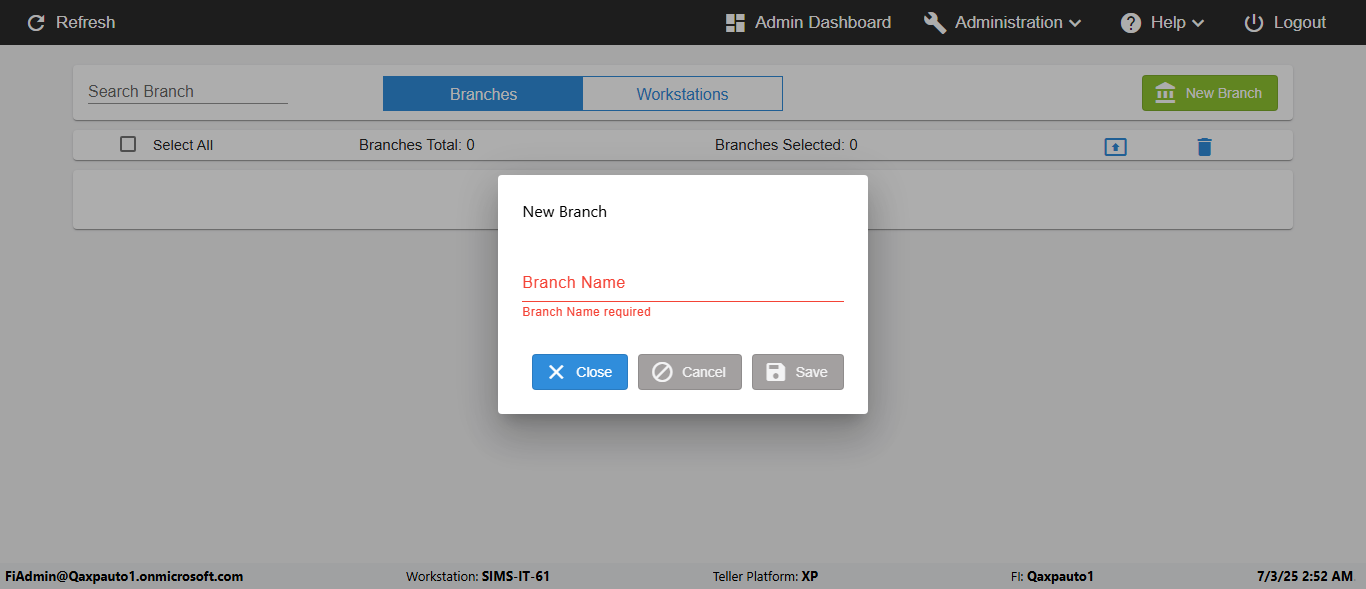Click the Close button text in dialog
Viewport: 1366px width, 589px height.
(x=594, y=372)
